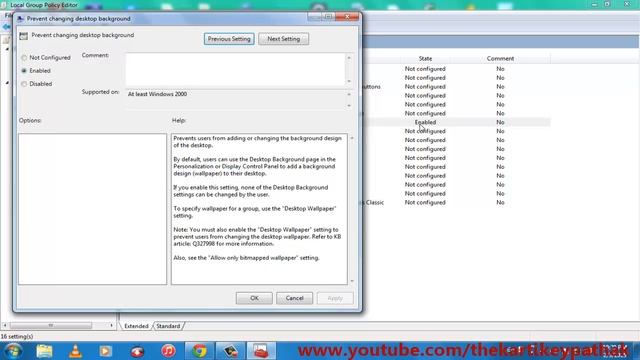
Task: Confirm the policy with OK
Action: 254,298
